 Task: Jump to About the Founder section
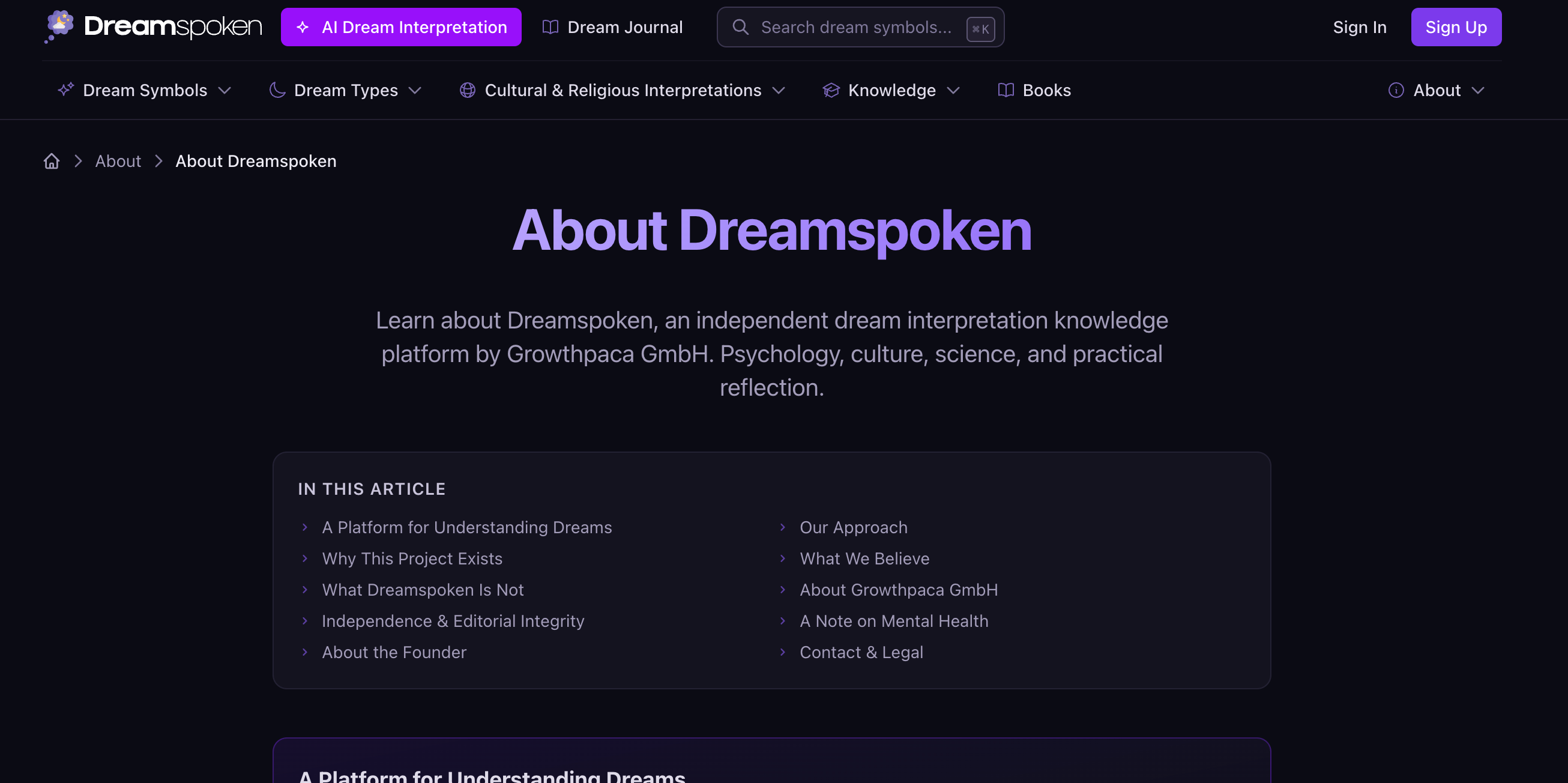click(394, 652)
